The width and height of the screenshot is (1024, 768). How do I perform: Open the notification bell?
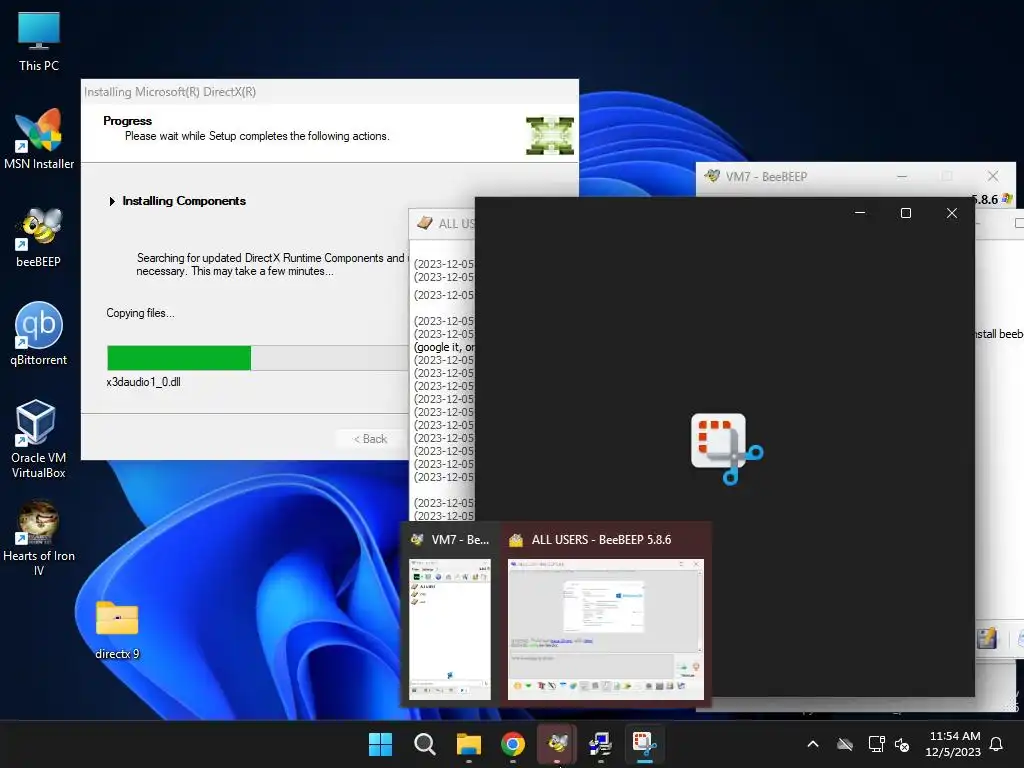[996, 744]
